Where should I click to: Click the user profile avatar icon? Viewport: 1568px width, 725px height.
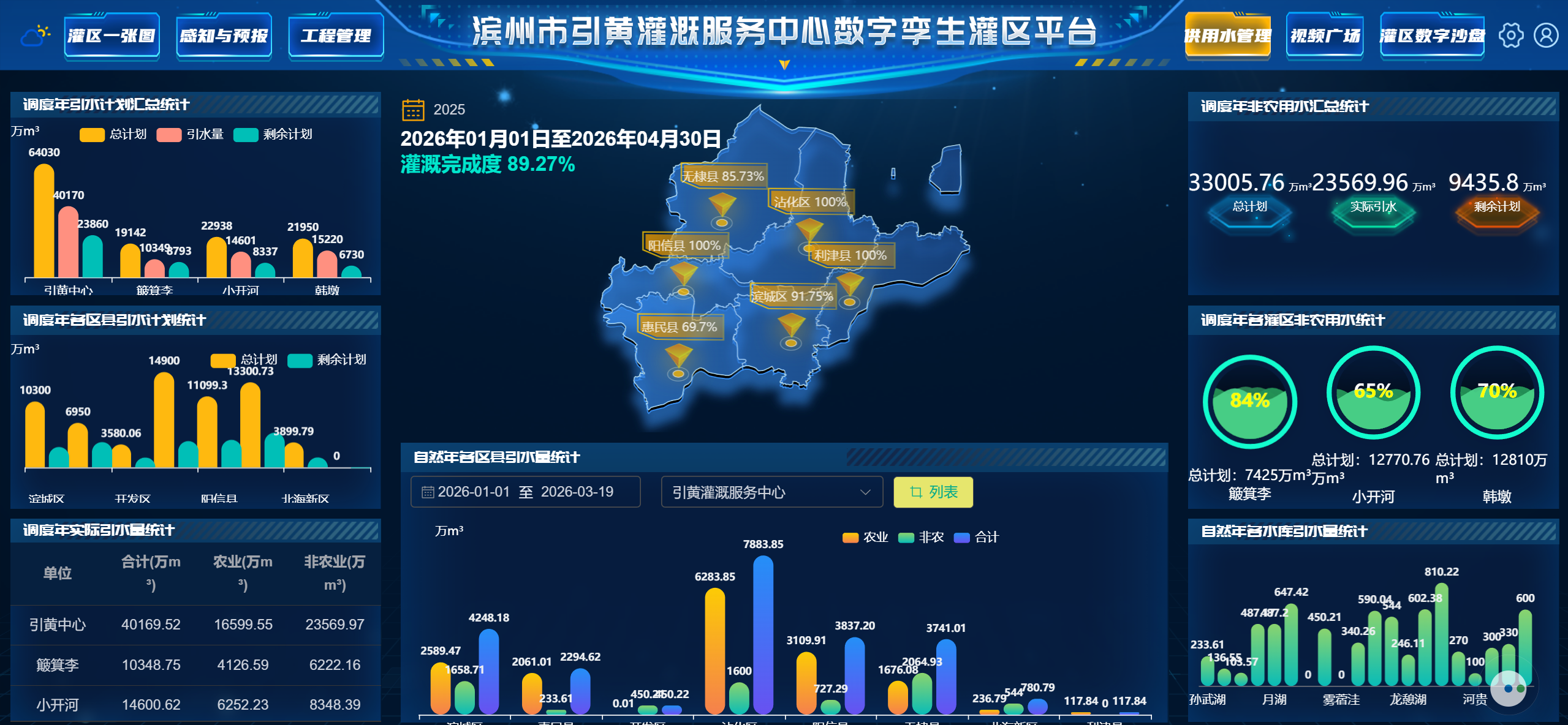[x=1545, y=36]
